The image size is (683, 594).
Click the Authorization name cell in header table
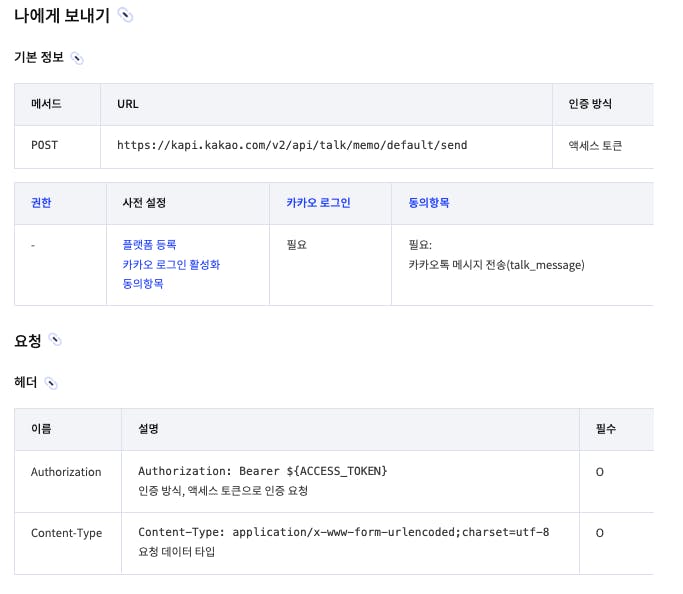[66, 472]
